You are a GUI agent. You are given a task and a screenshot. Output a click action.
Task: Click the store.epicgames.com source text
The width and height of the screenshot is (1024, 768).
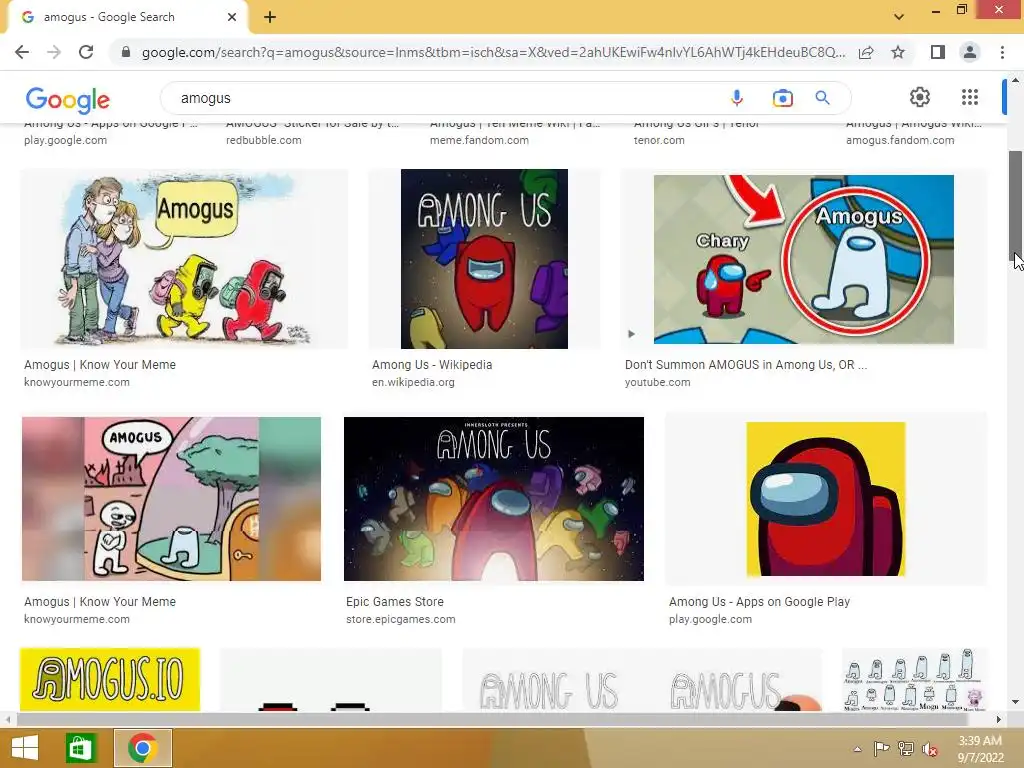(400, 620)
